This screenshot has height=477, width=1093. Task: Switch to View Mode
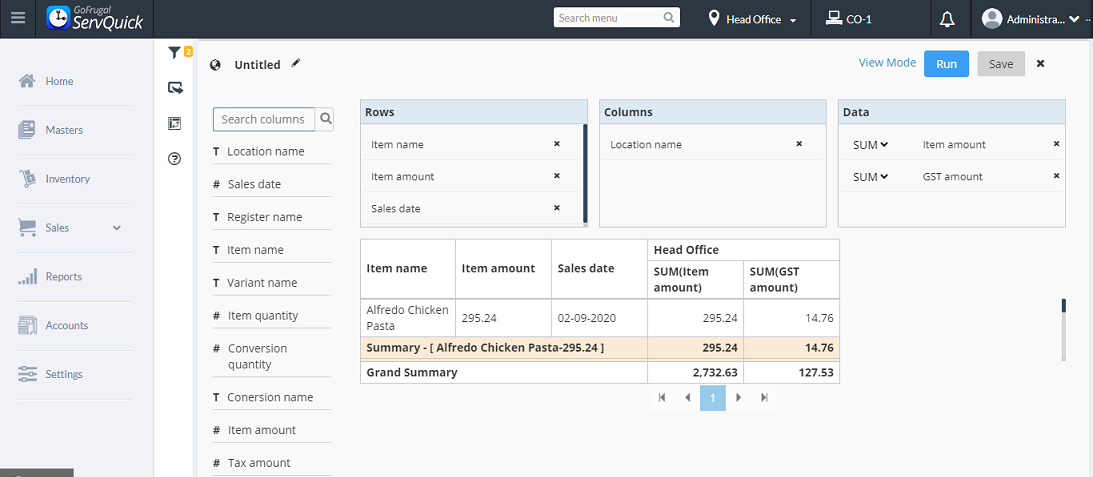(x=887, y=63)
